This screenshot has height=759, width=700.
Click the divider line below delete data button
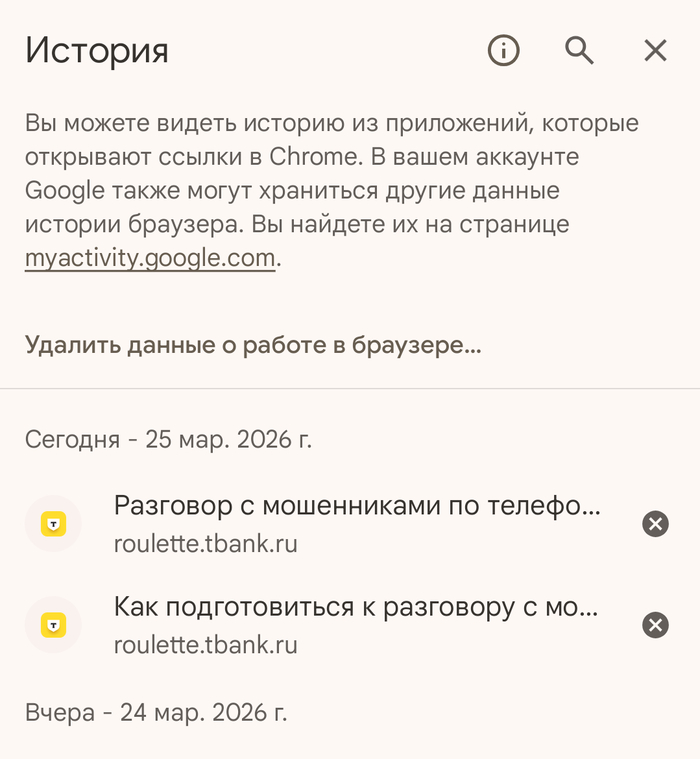pyautogui.click(x=350, y=388)
